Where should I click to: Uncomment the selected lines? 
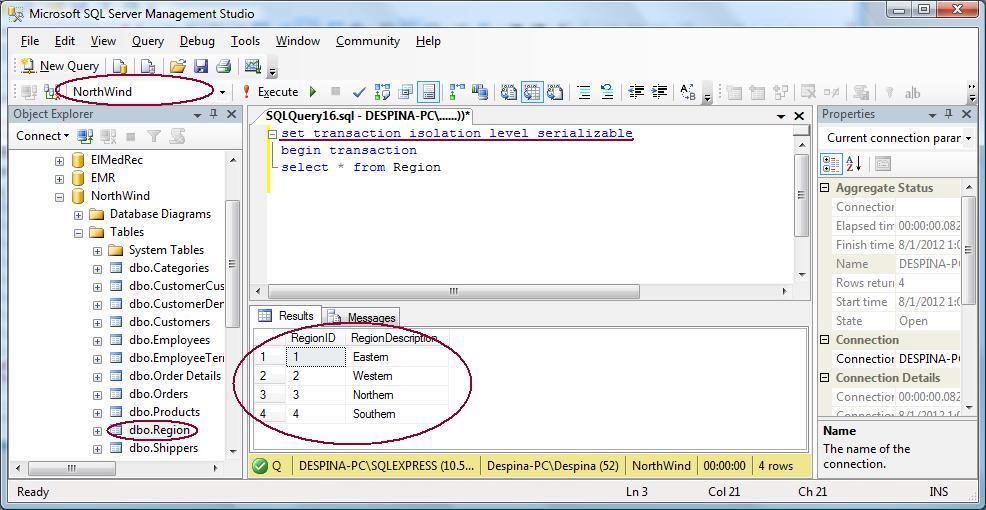click(x=607, y=92)
